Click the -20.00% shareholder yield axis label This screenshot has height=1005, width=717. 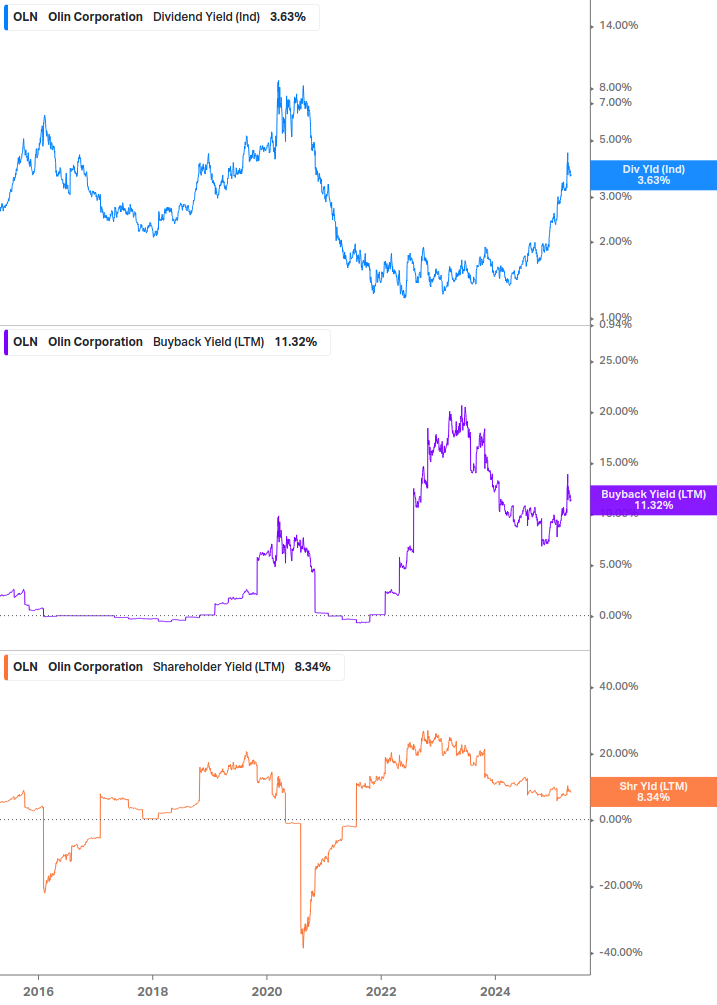[620, 885]
